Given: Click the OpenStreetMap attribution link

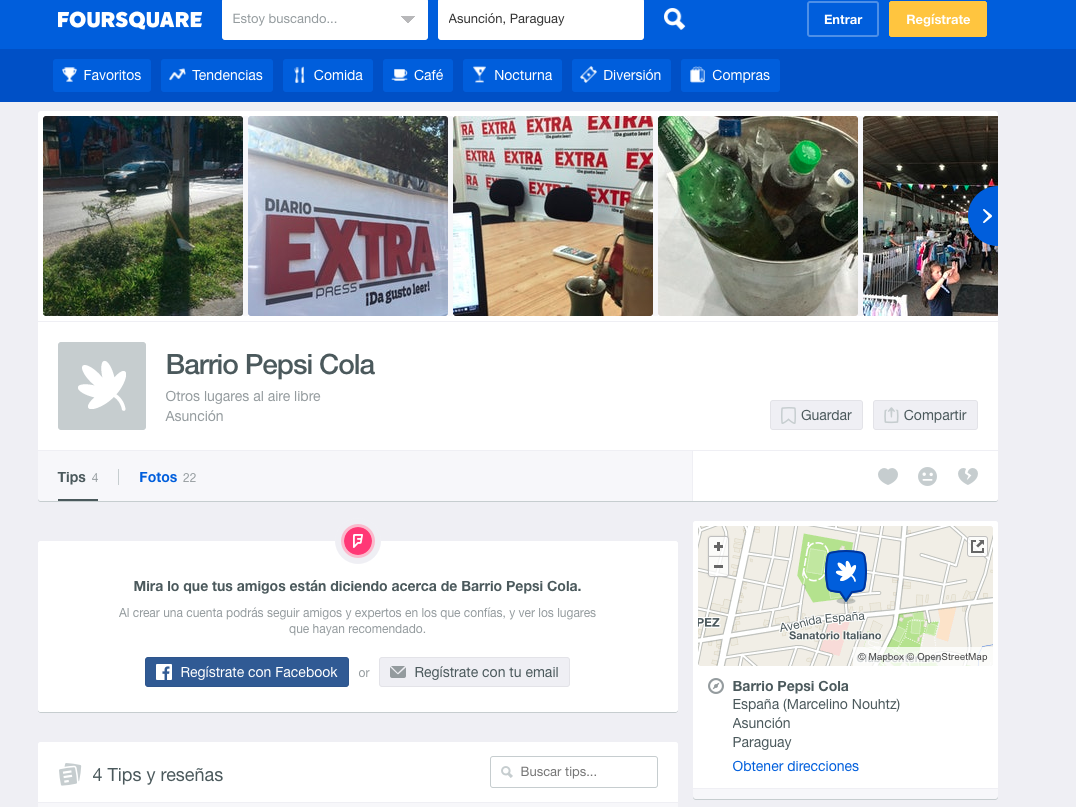Looking at the screenshot, I should [947, 657].
